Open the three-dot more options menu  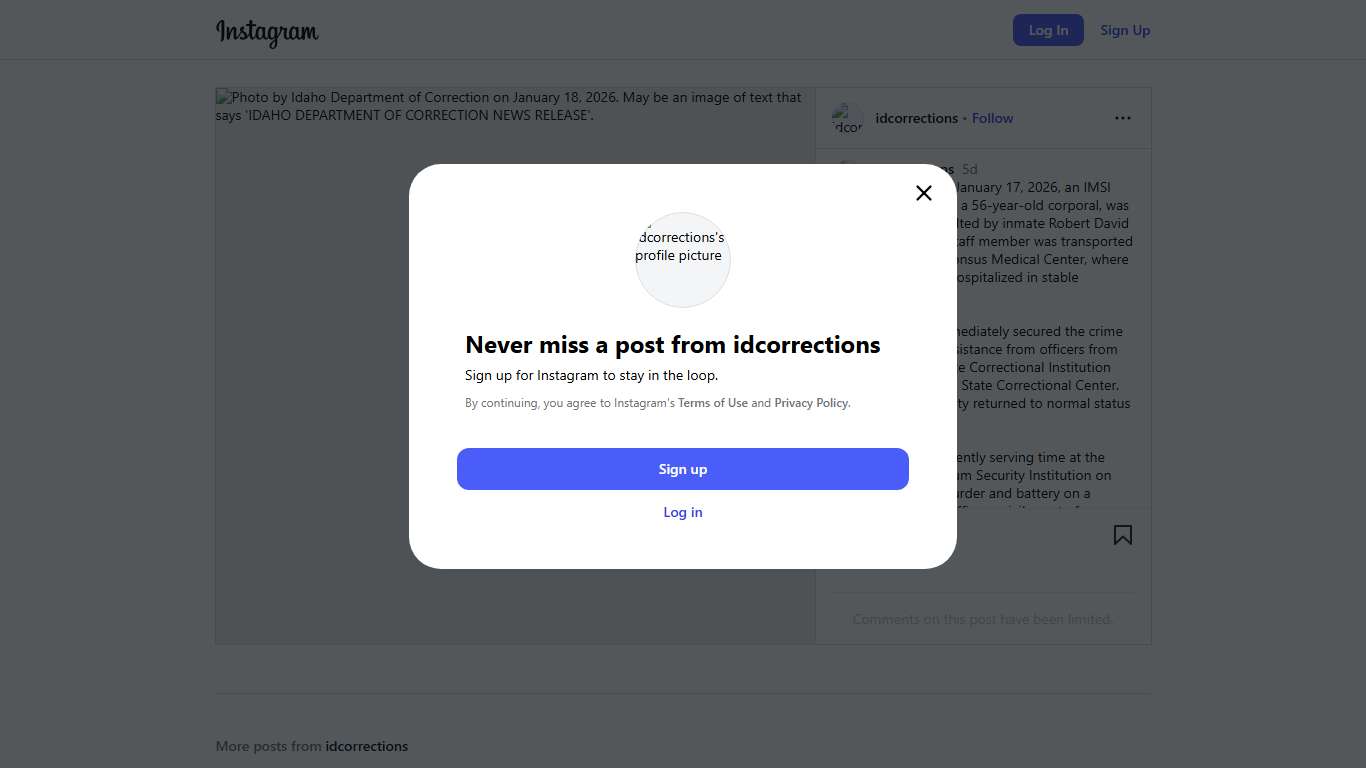point(1123,118)
